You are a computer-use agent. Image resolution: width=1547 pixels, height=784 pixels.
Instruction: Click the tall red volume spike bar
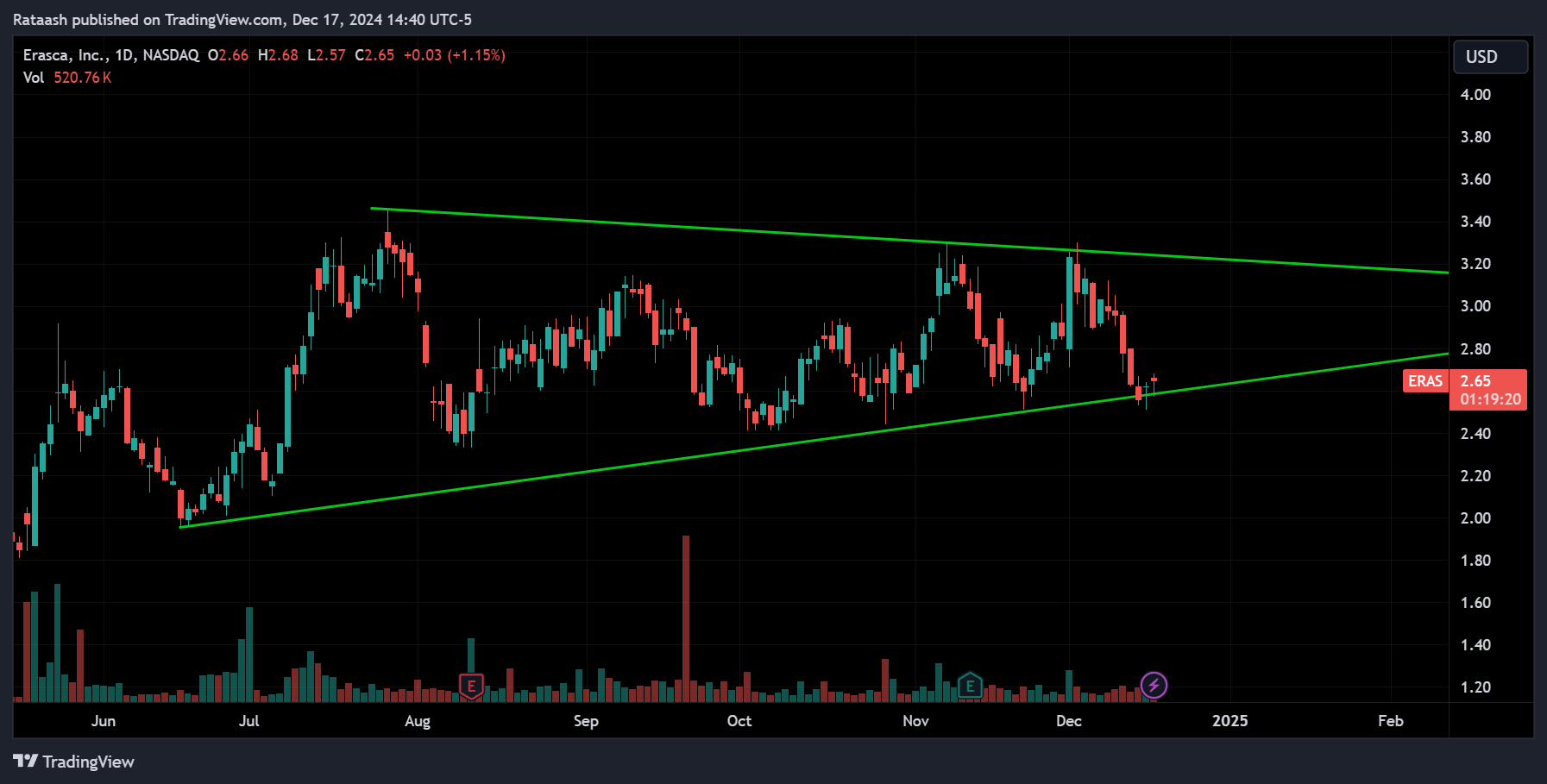tap(686, 618)
